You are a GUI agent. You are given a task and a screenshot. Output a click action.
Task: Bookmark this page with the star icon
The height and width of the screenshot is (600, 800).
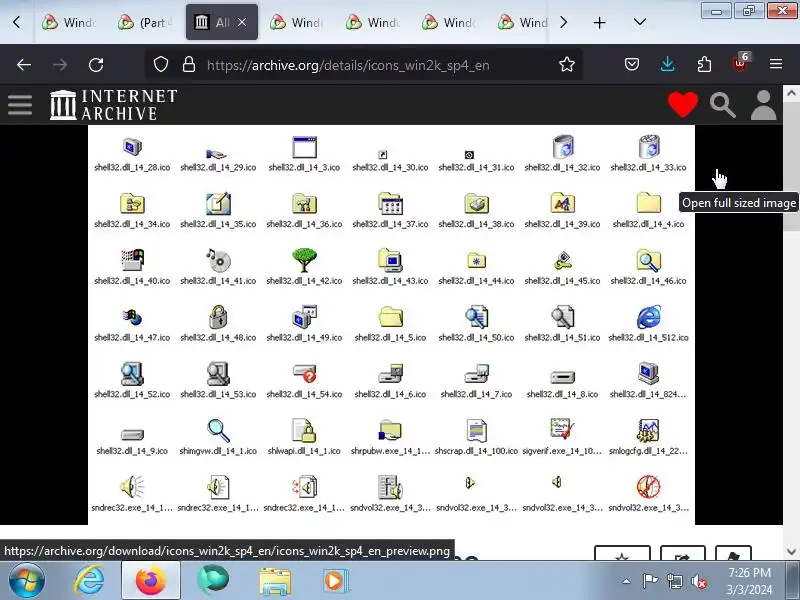pyautogui.click(x=566, y=65)
